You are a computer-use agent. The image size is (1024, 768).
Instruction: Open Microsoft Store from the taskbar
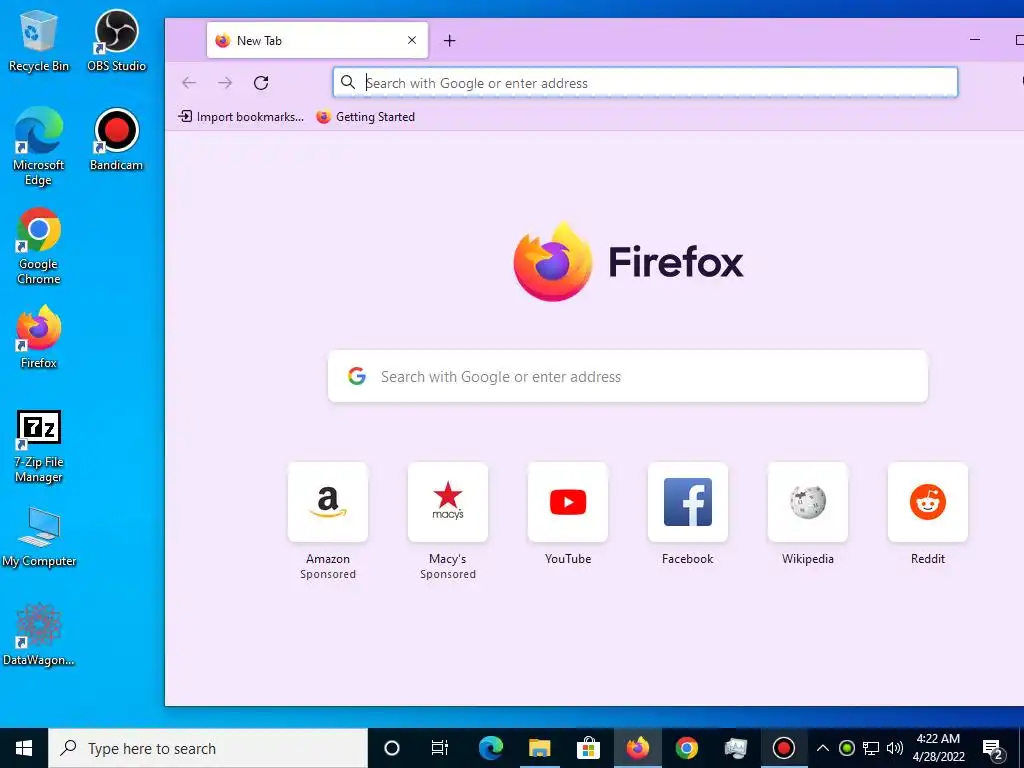(x=588, y=748)
